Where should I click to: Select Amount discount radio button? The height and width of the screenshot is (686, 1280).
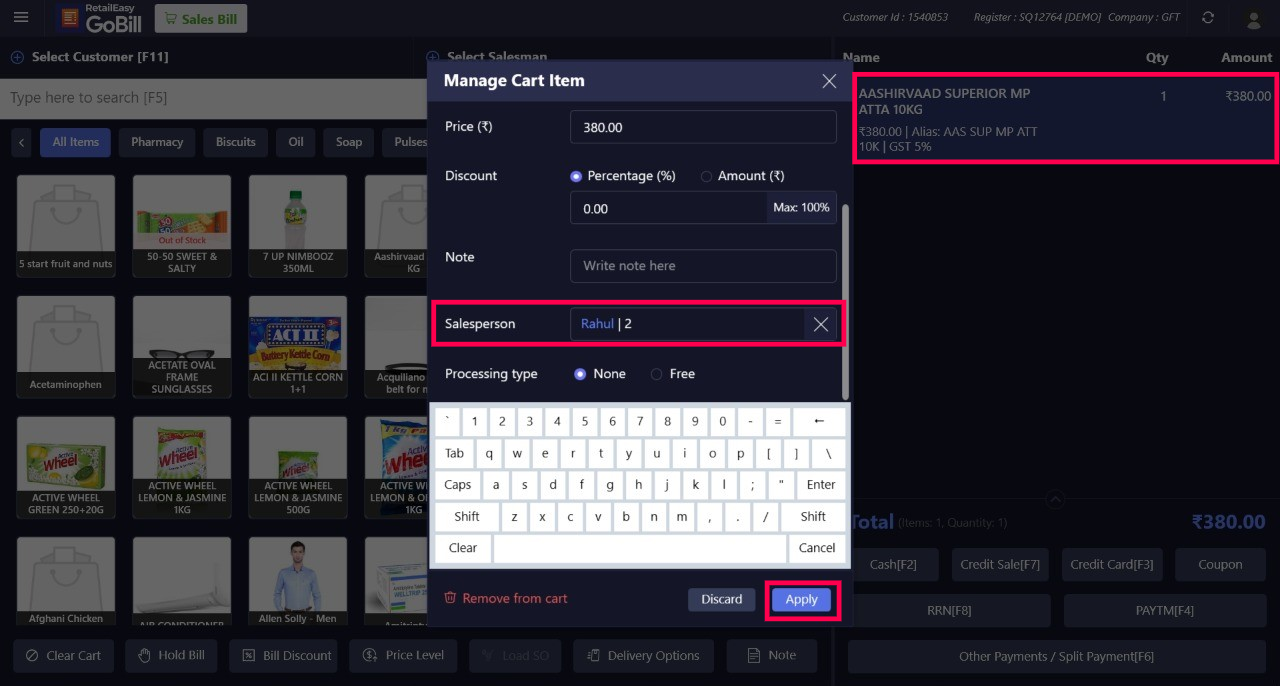pos(706,176)
